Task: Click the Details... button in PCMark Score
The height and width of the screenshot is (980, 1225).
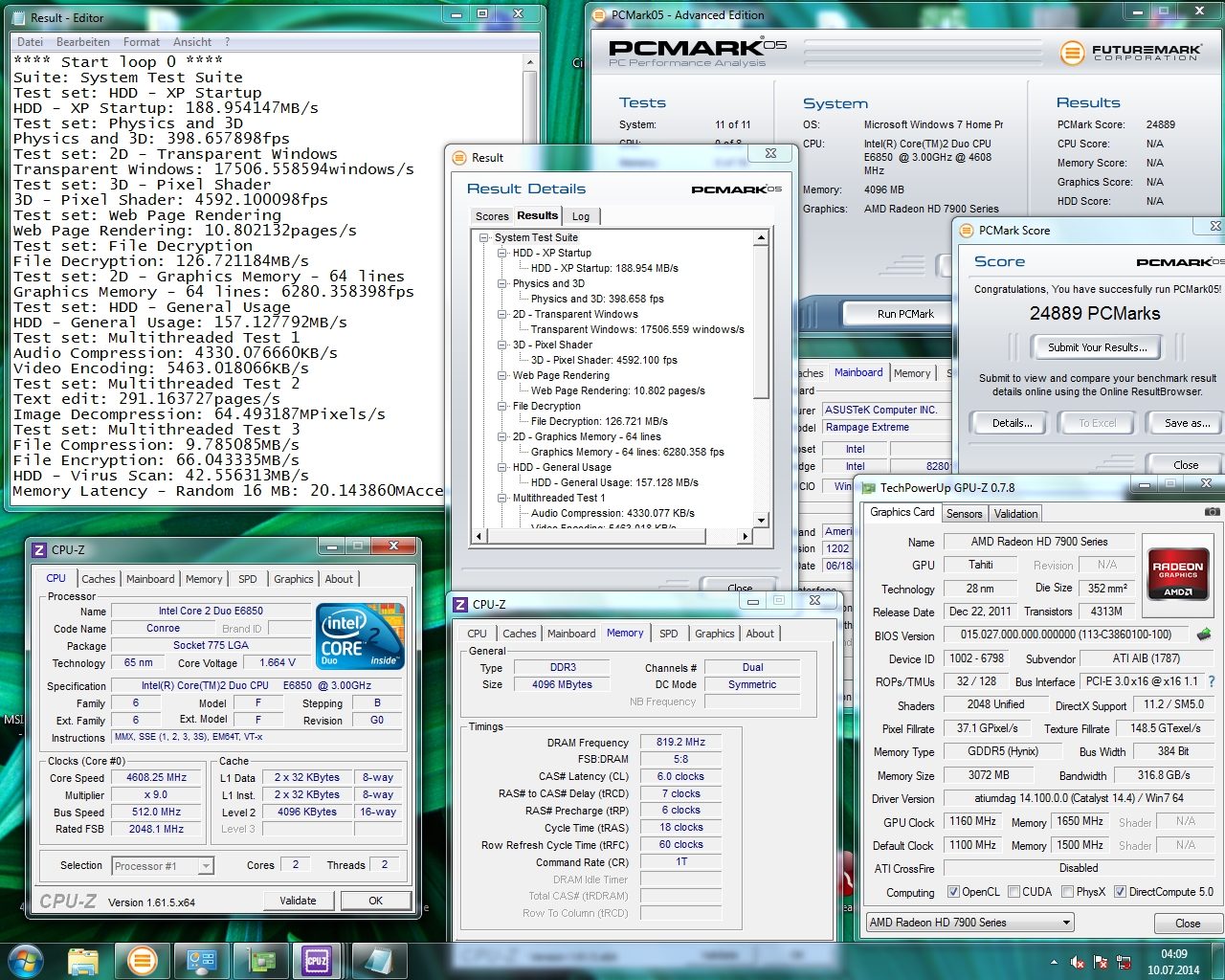Action: pos(1012,423)
